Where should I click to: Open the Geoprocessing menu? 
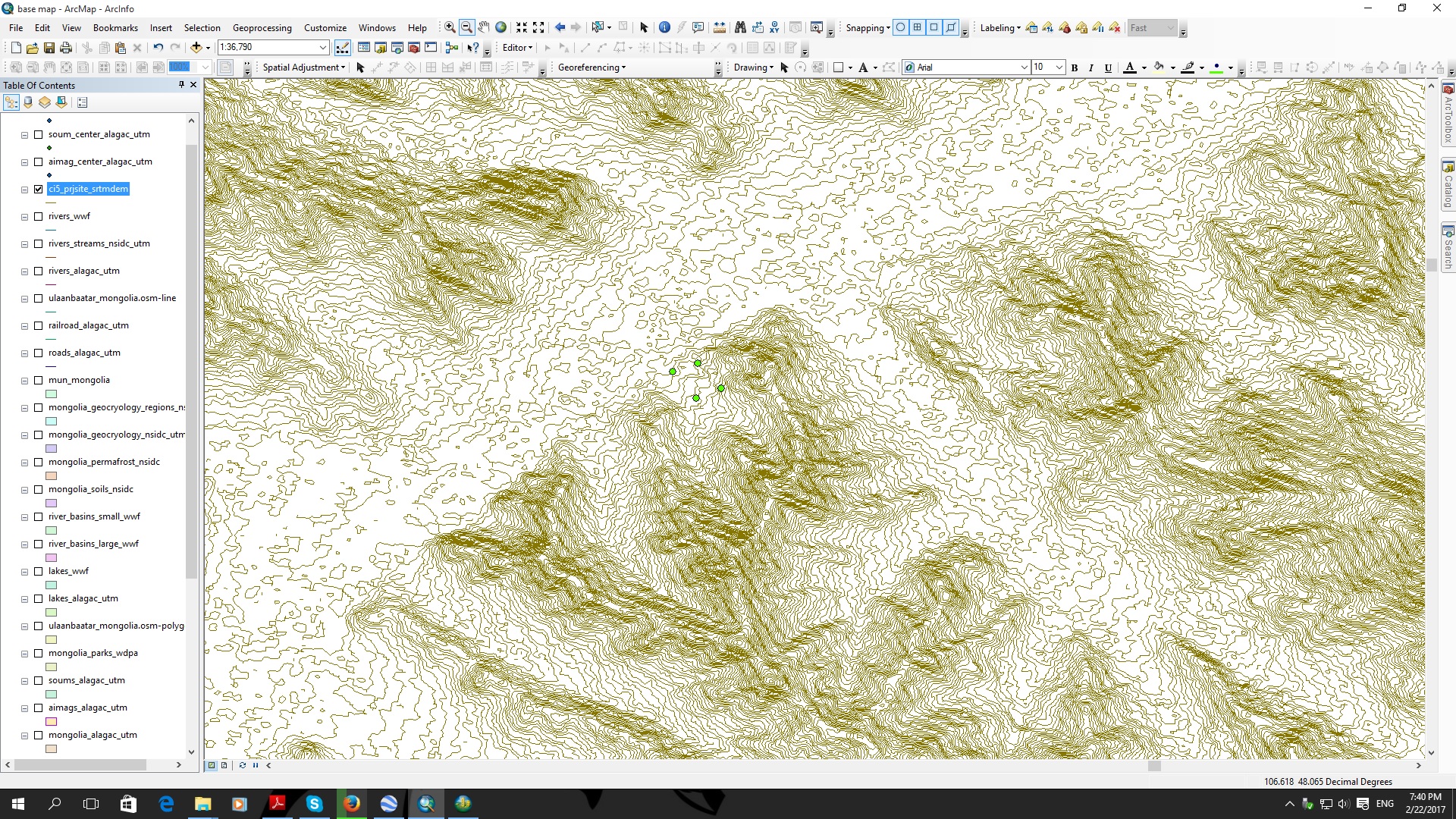[262, 28]
